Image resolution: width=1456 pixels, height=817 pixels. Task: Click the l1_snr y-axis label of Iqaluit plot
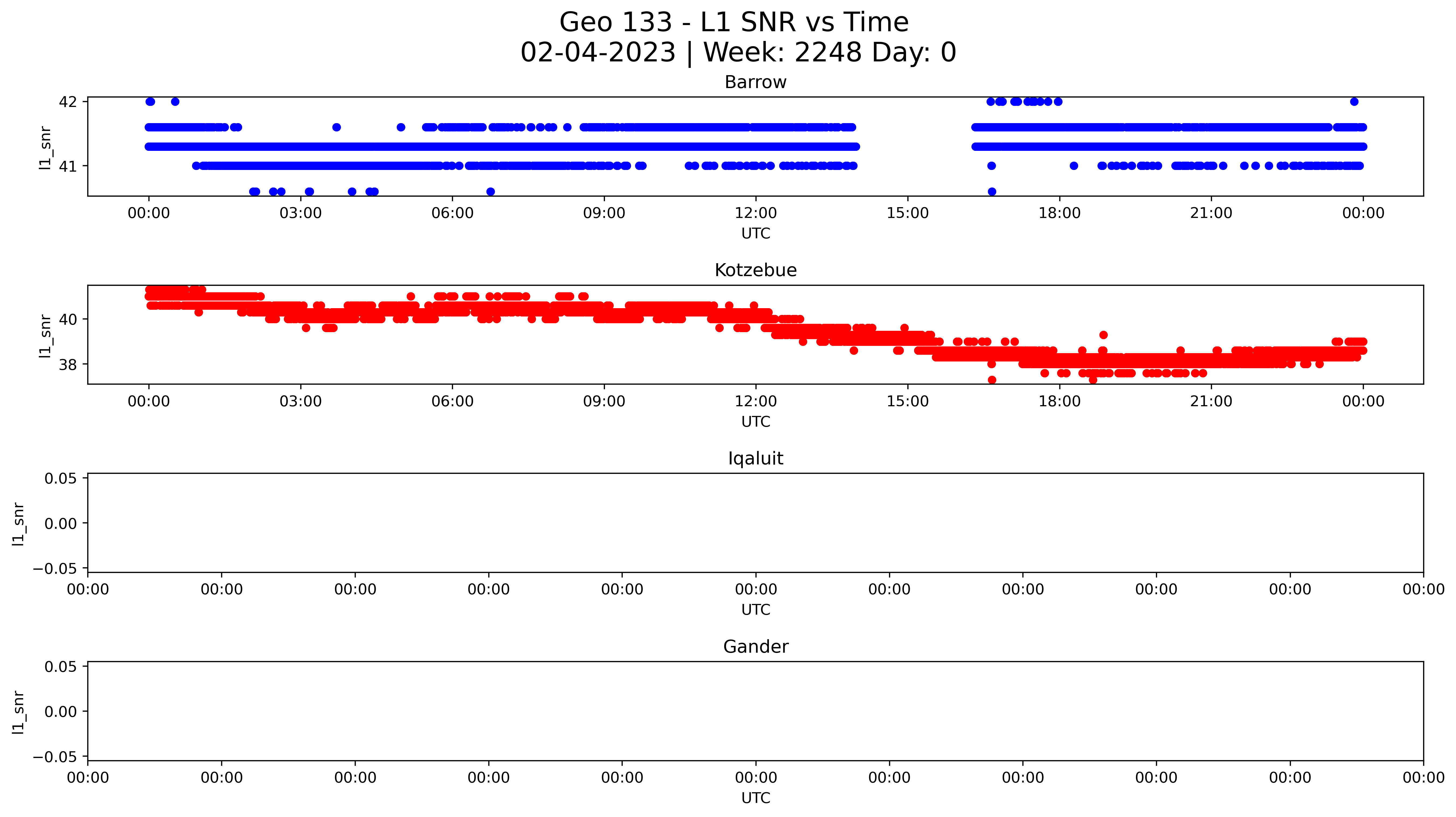click(x=19, y=524)
